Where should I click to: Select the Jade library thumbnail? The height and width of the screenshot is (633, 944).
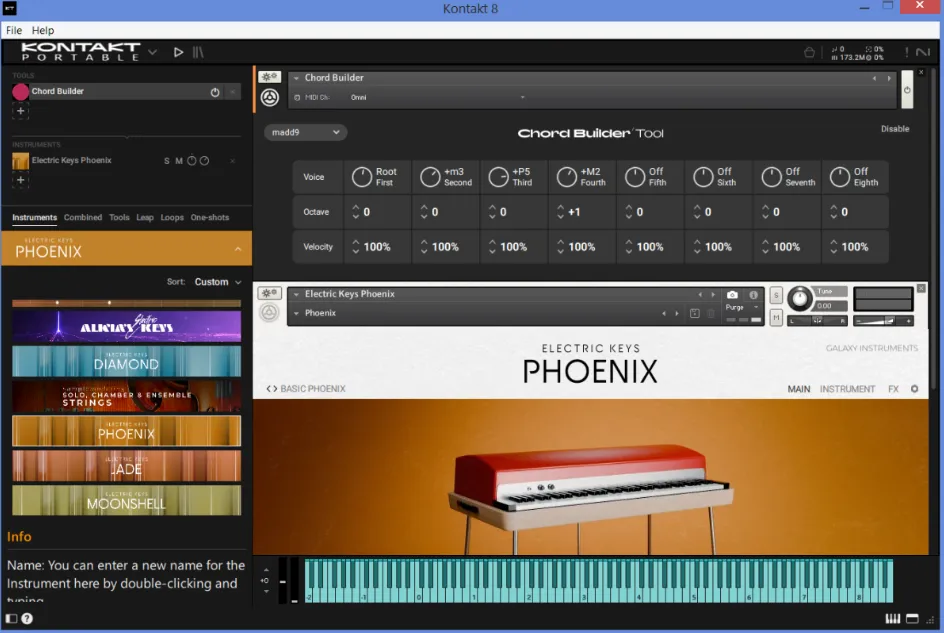(x=126, y=466)
